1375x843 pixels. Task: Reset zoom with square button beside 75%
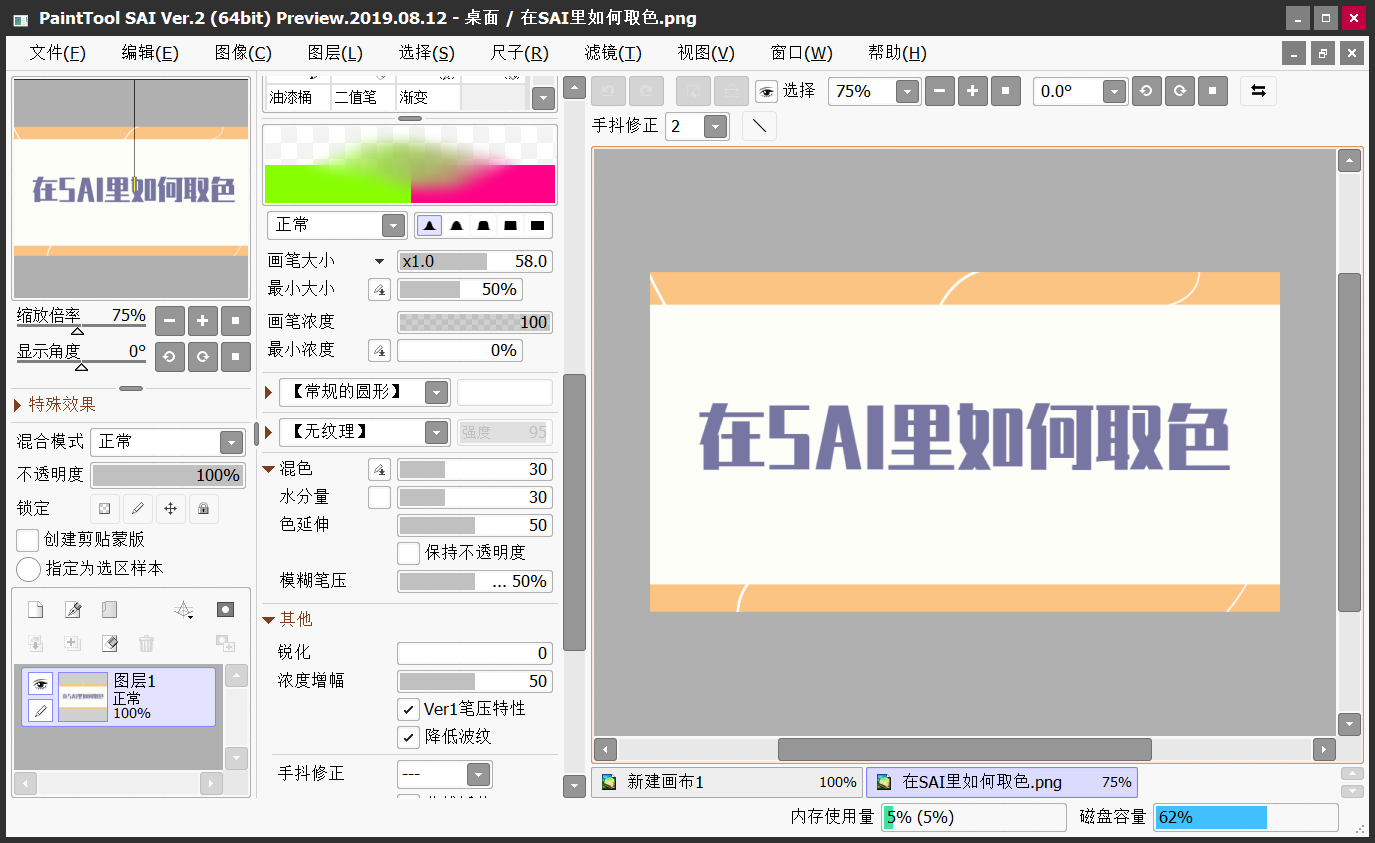(1006, 91)
